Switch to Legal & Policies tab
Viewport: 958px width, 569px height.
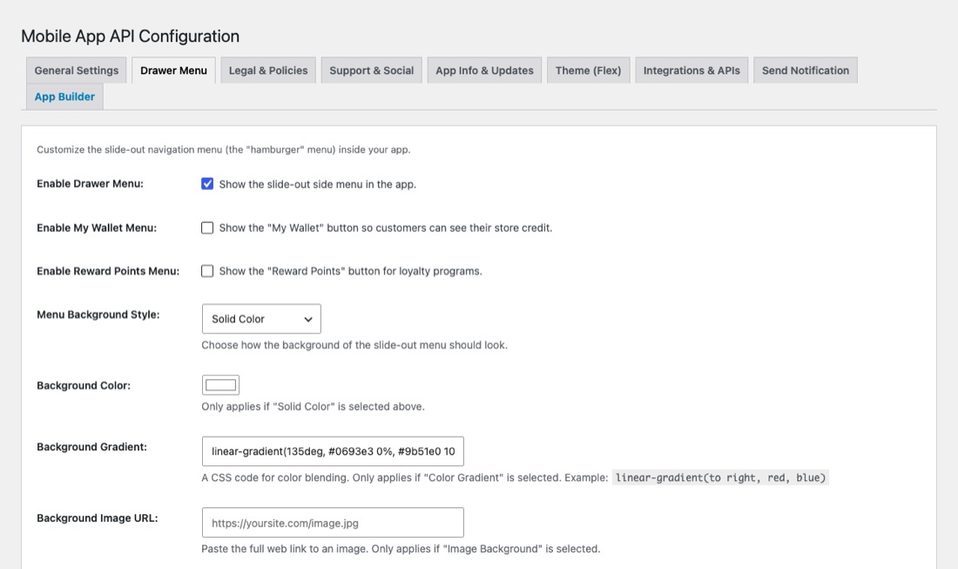pos(268,70)
